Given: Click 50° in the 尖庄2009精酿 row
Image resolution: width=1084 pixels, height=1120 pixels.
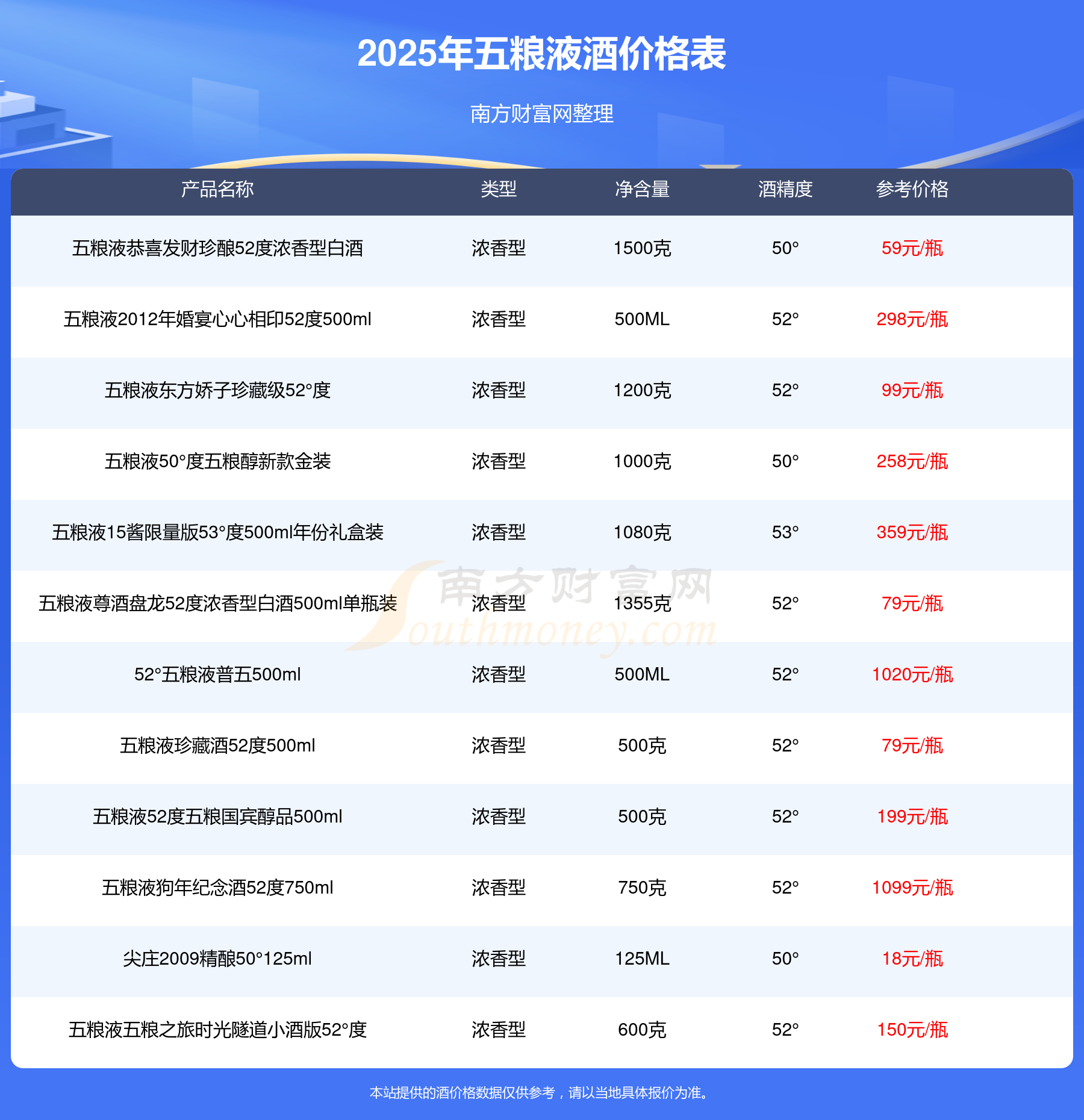Looking at the screenshot, I should [785, 959].
